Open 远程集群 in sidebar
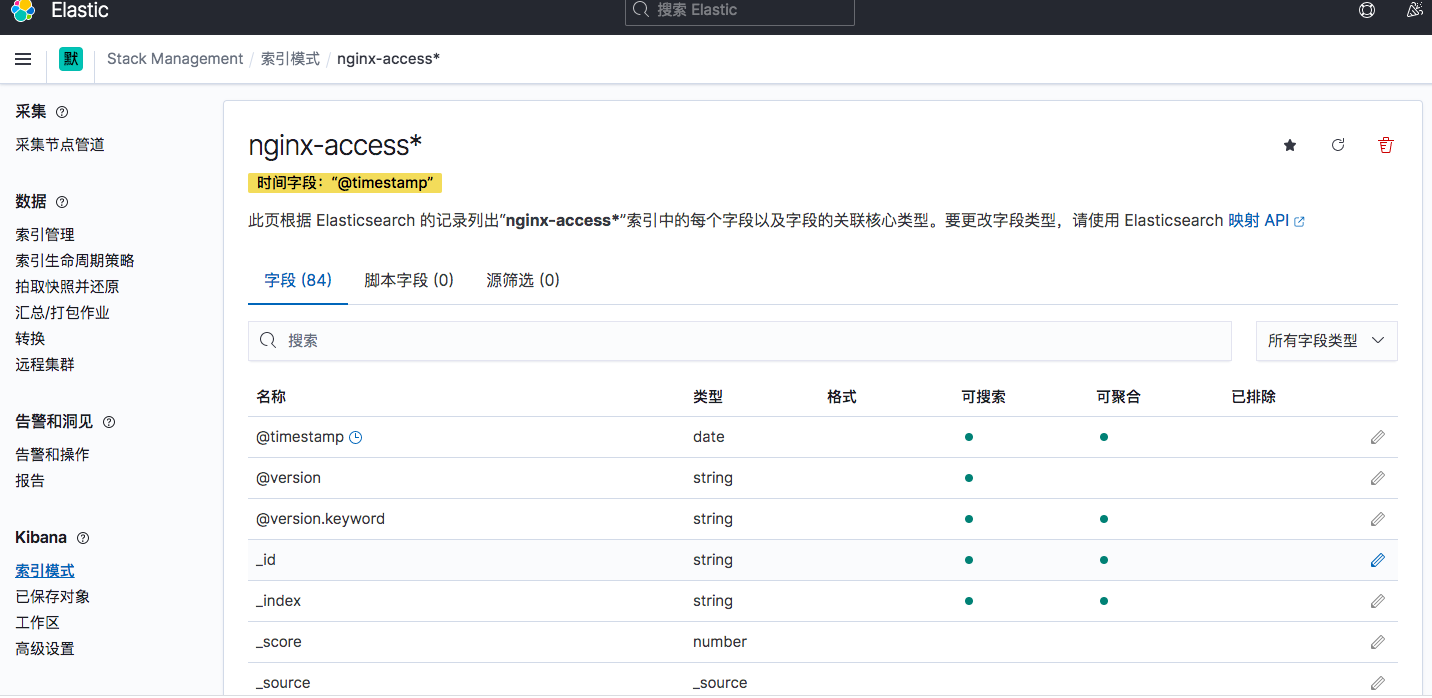The width and height of the screenshot is (1432, 698). (45, 365)
